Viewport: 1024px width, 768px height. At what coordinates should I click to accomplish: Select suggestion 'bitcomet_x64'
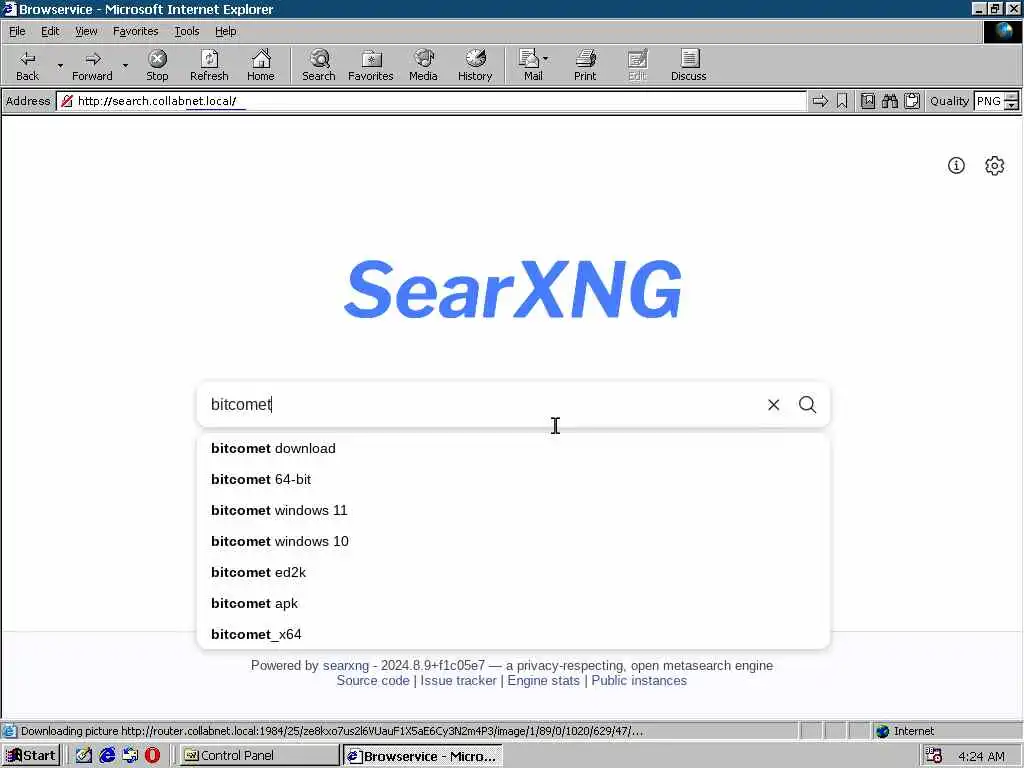click(513, 634)
